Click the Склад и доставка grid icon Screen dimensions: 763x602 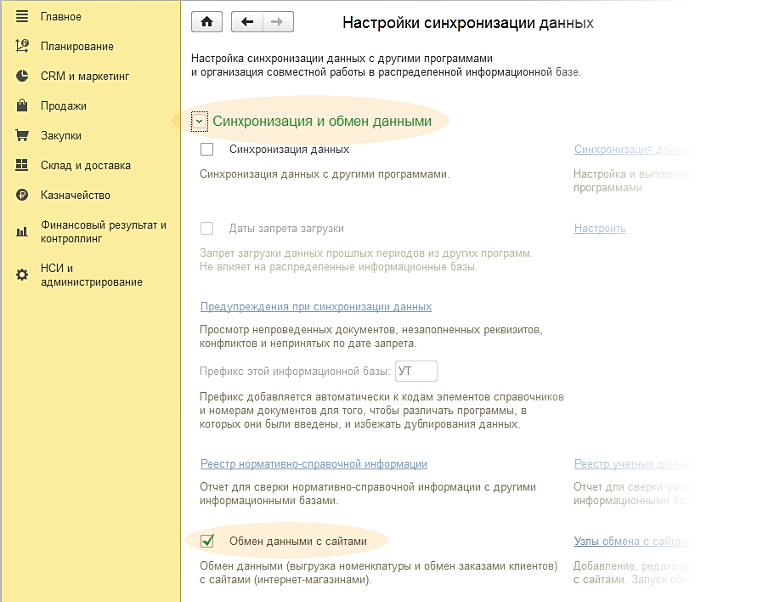pyautogui.click(x=22, y=166)
